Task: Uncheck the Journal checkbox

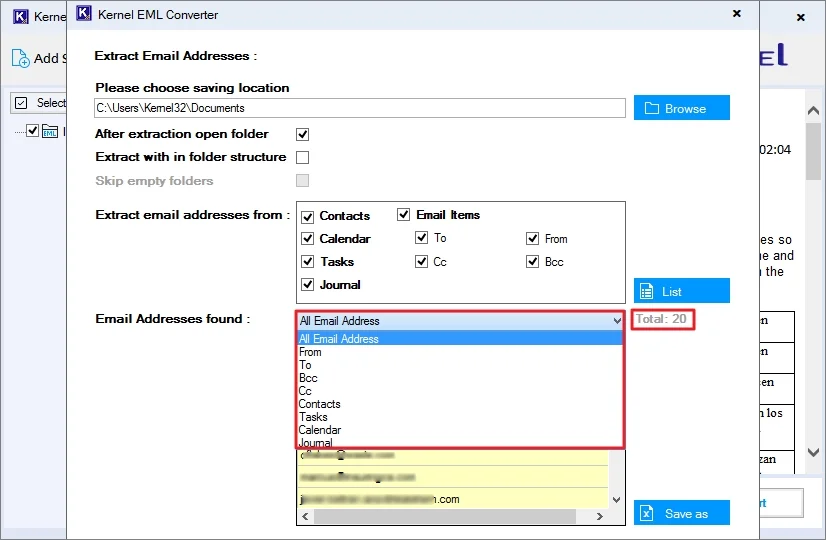Action: point(308,285)
